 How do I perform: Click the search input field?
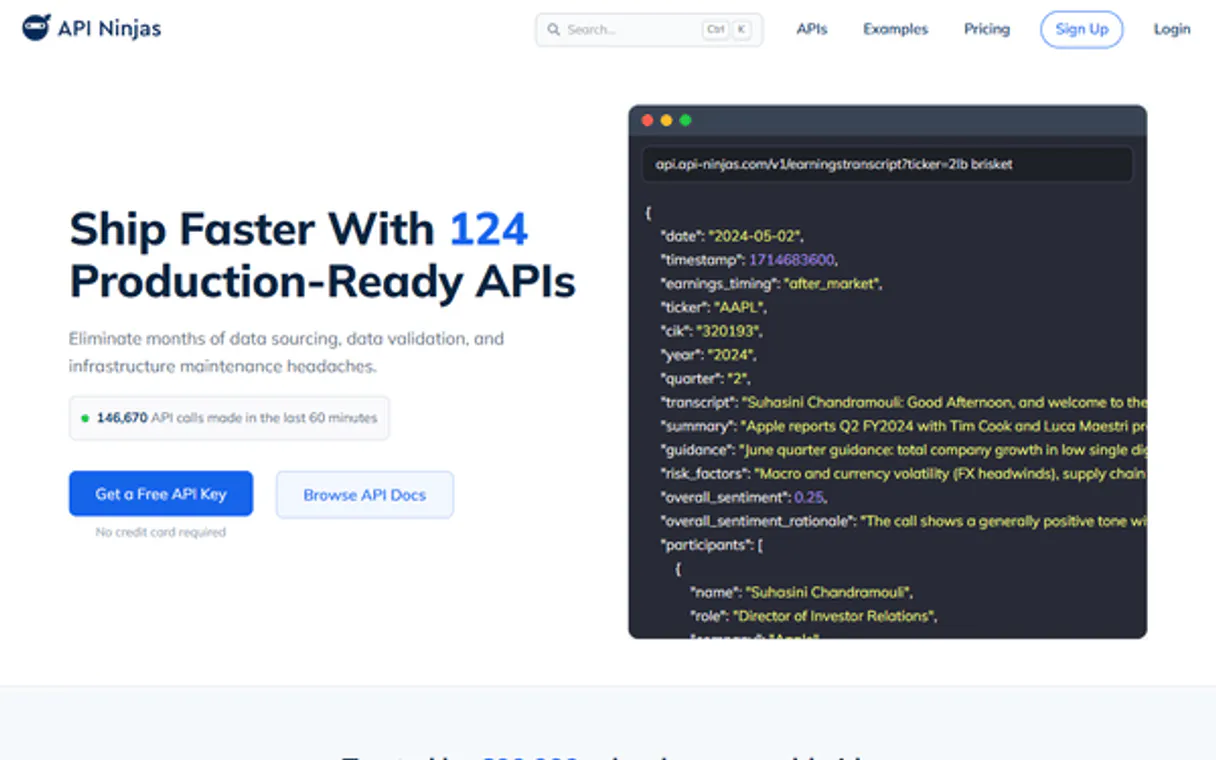(630, 29)
